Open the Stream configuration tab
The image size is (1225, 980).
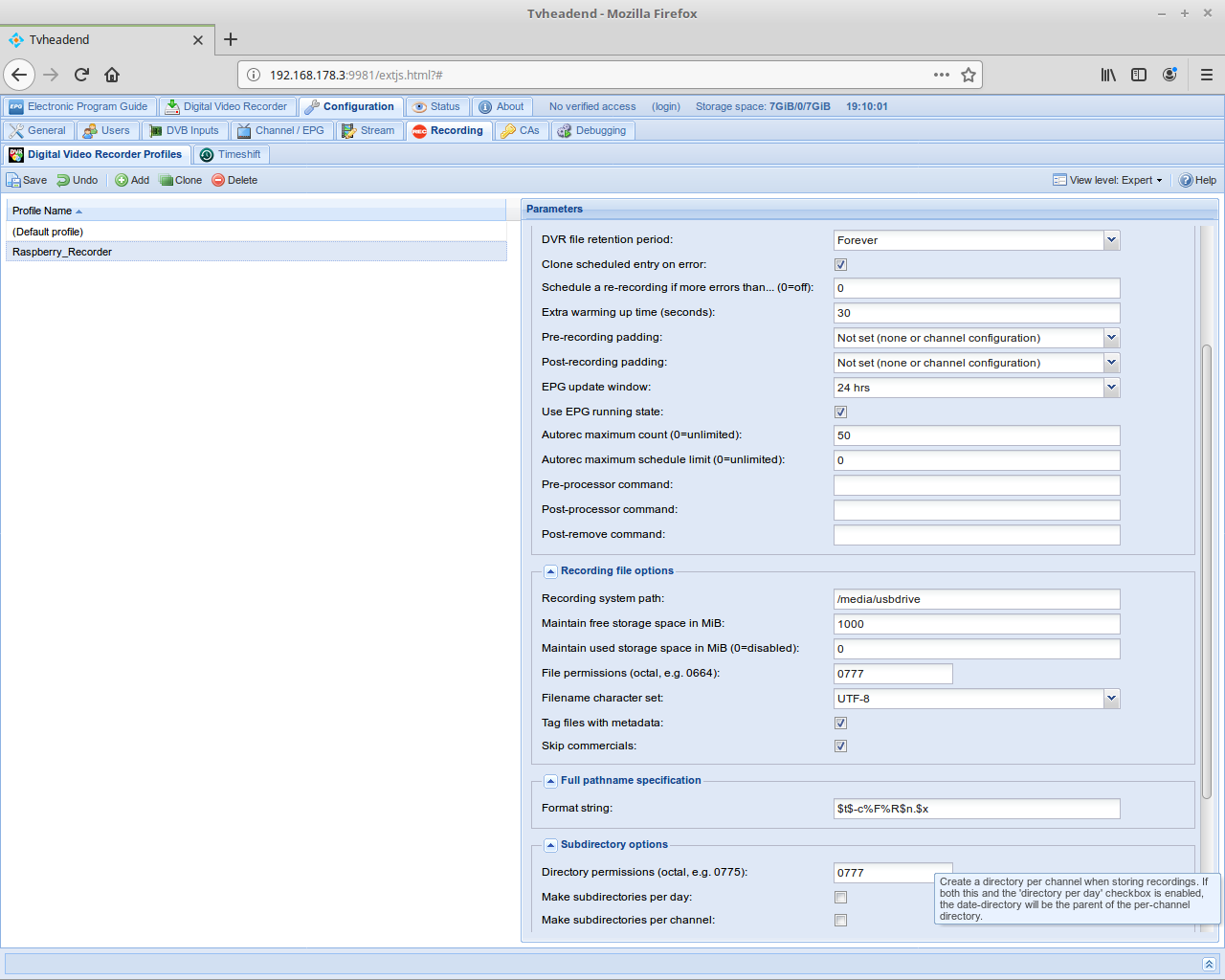pos(368,130)
